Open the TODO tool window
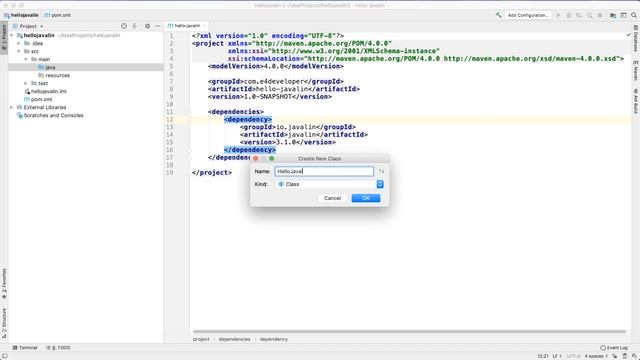The width and height of the screenshot is (640, 360). (x=58, y=348)
